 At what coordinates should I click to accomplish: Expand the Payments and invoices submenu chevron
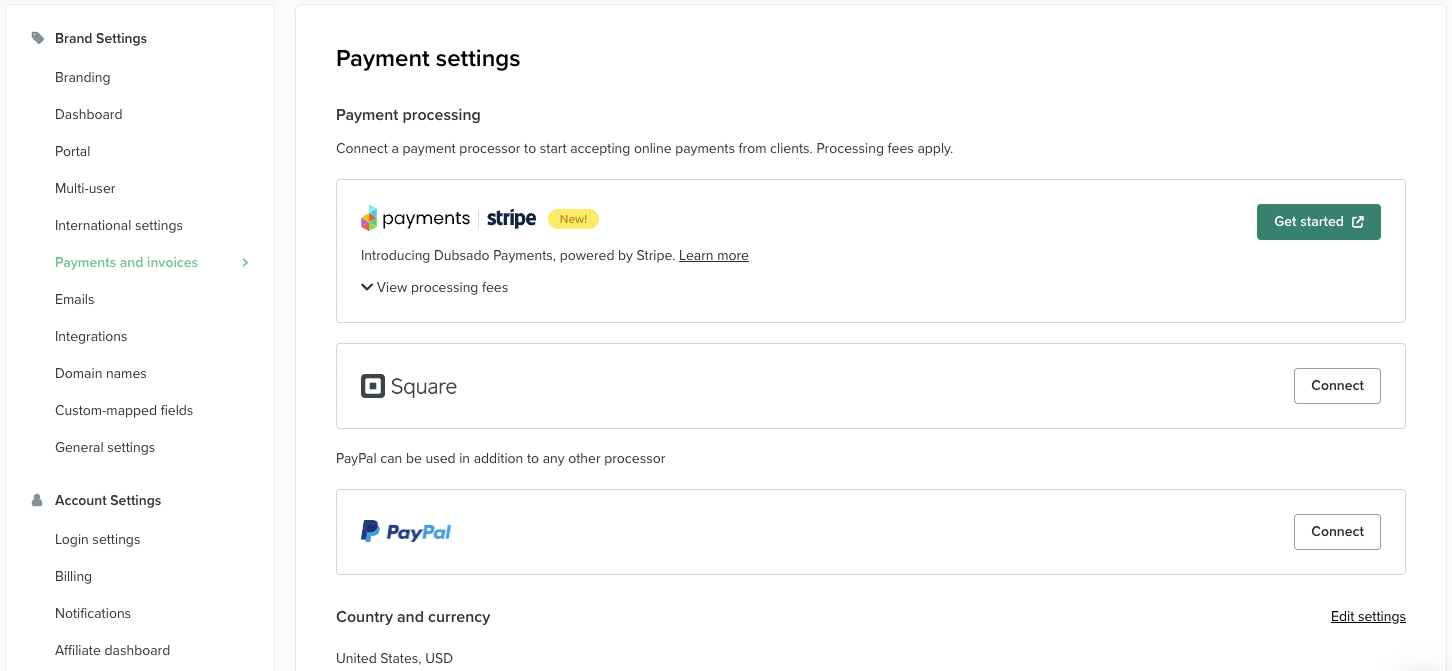coord(245,262)
